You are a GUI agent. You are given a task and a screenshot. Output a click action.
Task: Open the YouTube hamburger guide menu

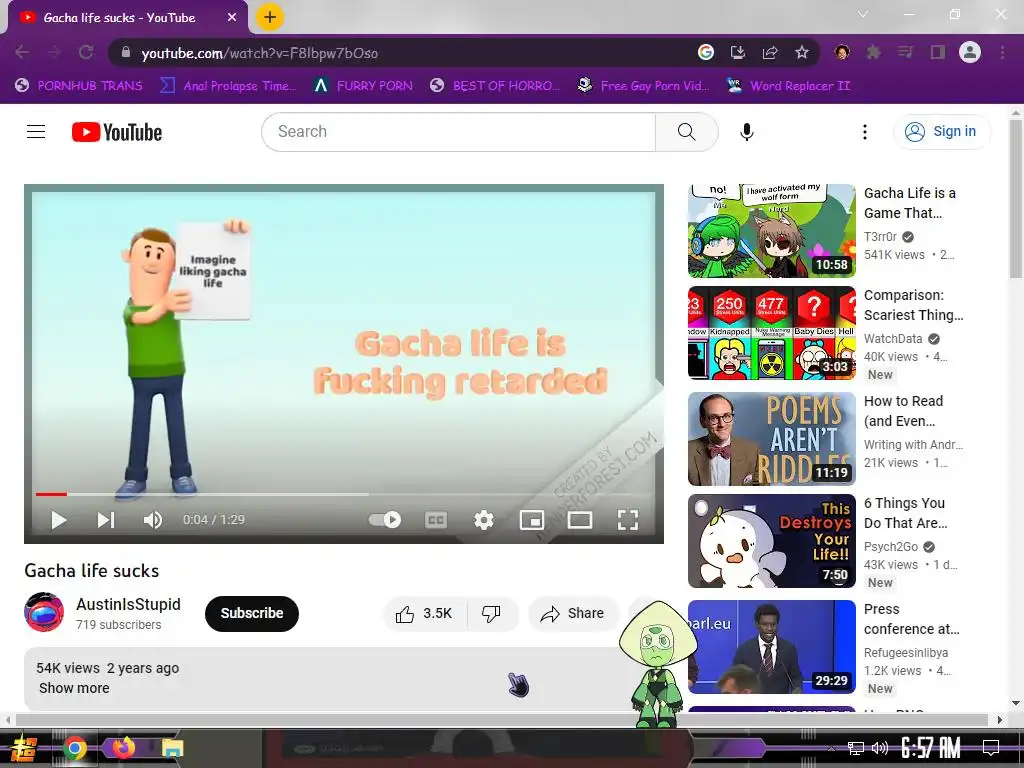click(x=36, y=132)
